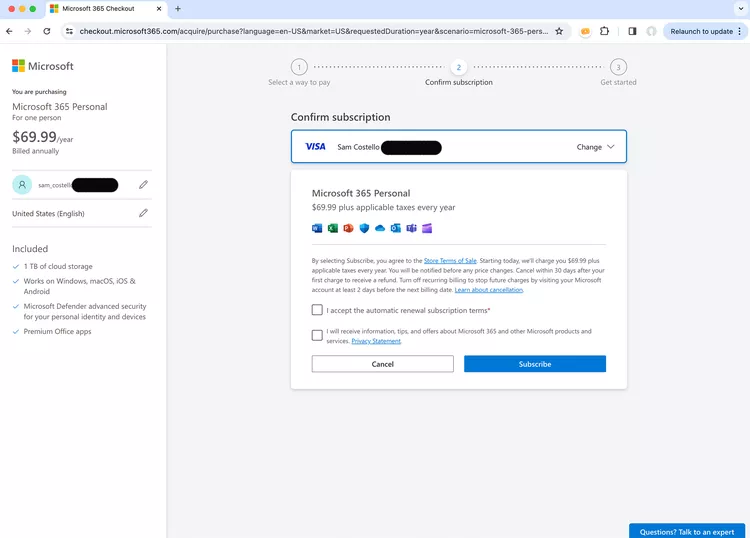Screen dimensions: 750x538
Task: Edit account email with pencil icon
Action: click(x=143, y=185)
